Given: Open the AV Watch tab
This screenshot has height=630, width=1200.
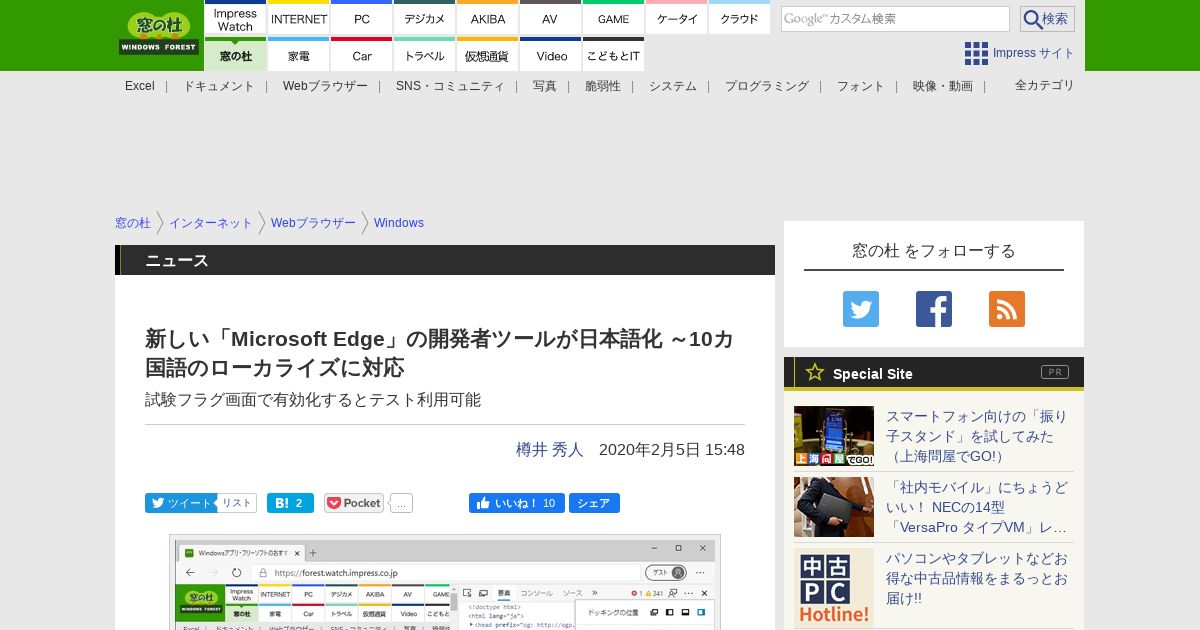Looking at the screenshot, I should coord(551,19).
